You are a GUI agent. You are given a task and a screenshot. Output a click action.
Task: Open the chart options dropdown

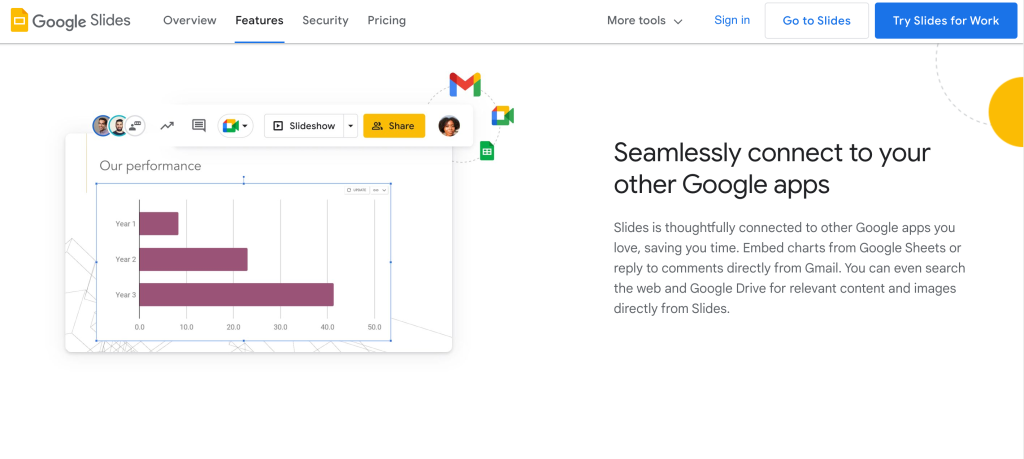(x=379, y=189)
